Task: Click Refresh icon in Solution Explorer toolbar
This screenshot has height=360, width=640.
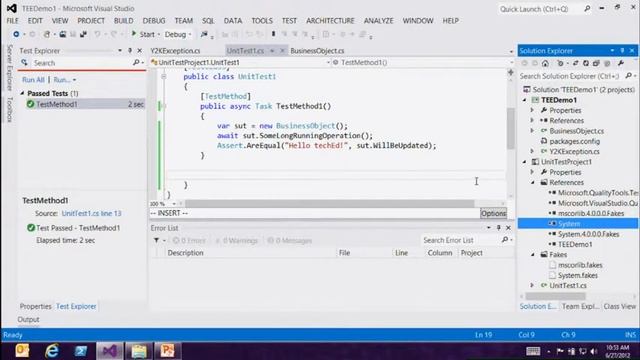Action: 586,63
